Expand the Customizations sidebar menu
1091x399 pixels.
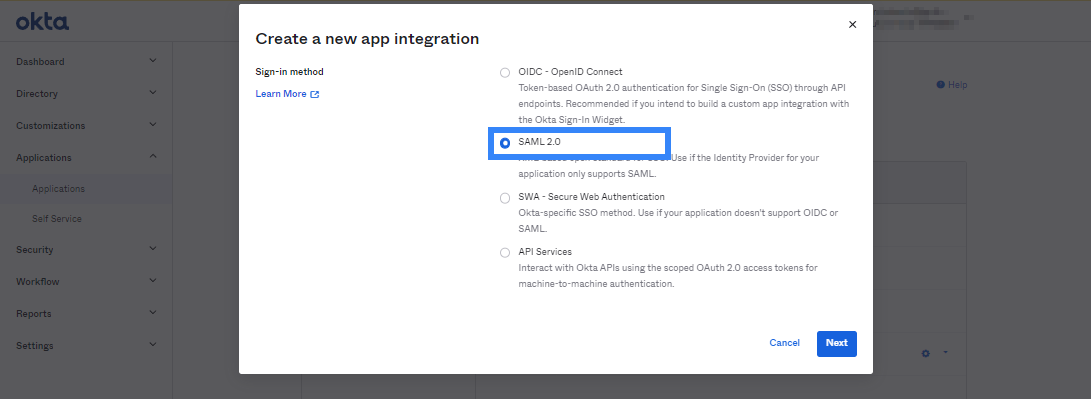pyautogui.click(x=153, y=125)
